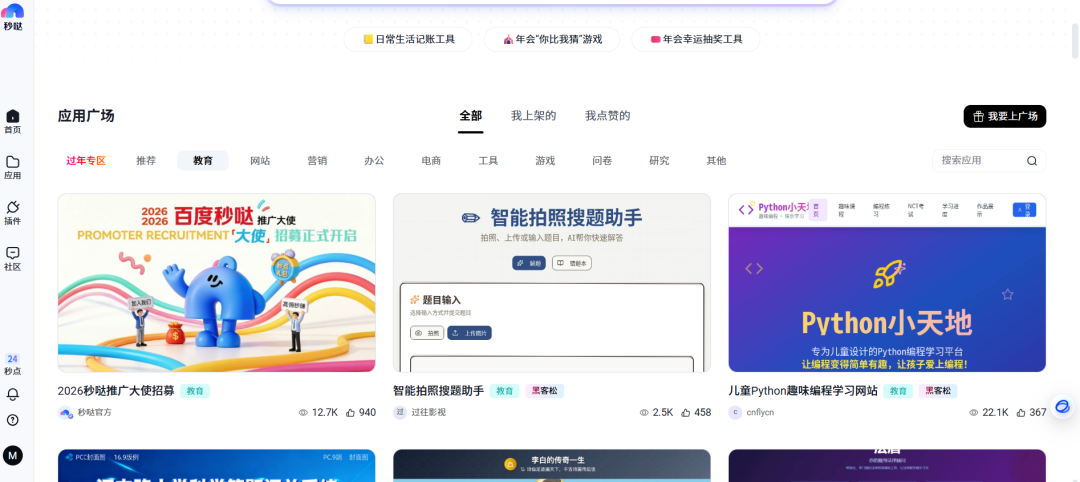Screen dimensions: 1080x482
Task: Click the 应用广场 heading
Action: 86,116
